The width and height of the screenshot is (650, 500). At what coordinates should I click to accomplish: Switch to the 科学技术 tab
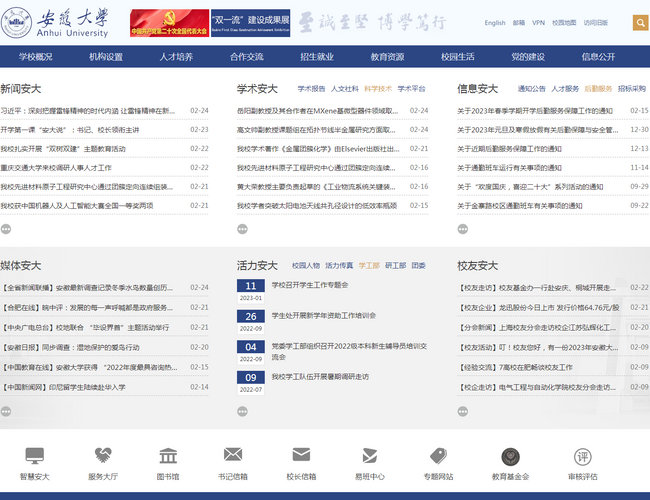click(x=378, y=89)
